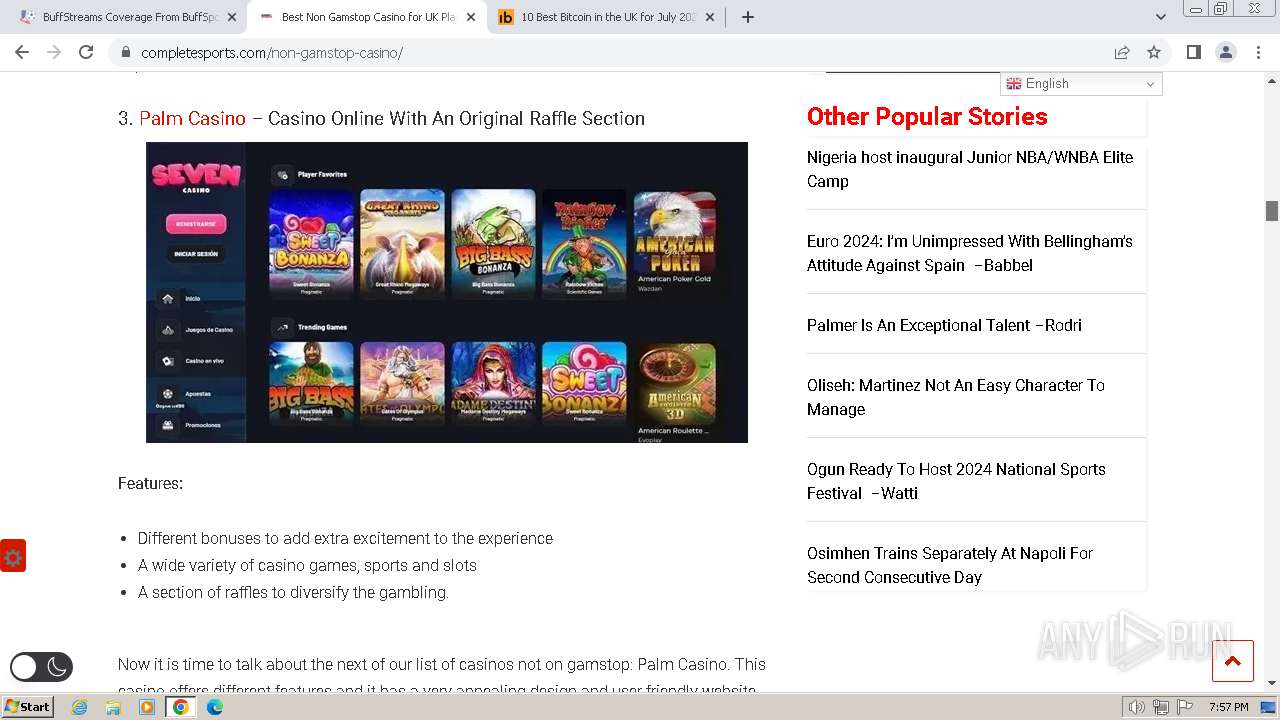Bookmark this page with the star icon
This screenshot has width=1280, height=720.
[x=1154, y=52]
